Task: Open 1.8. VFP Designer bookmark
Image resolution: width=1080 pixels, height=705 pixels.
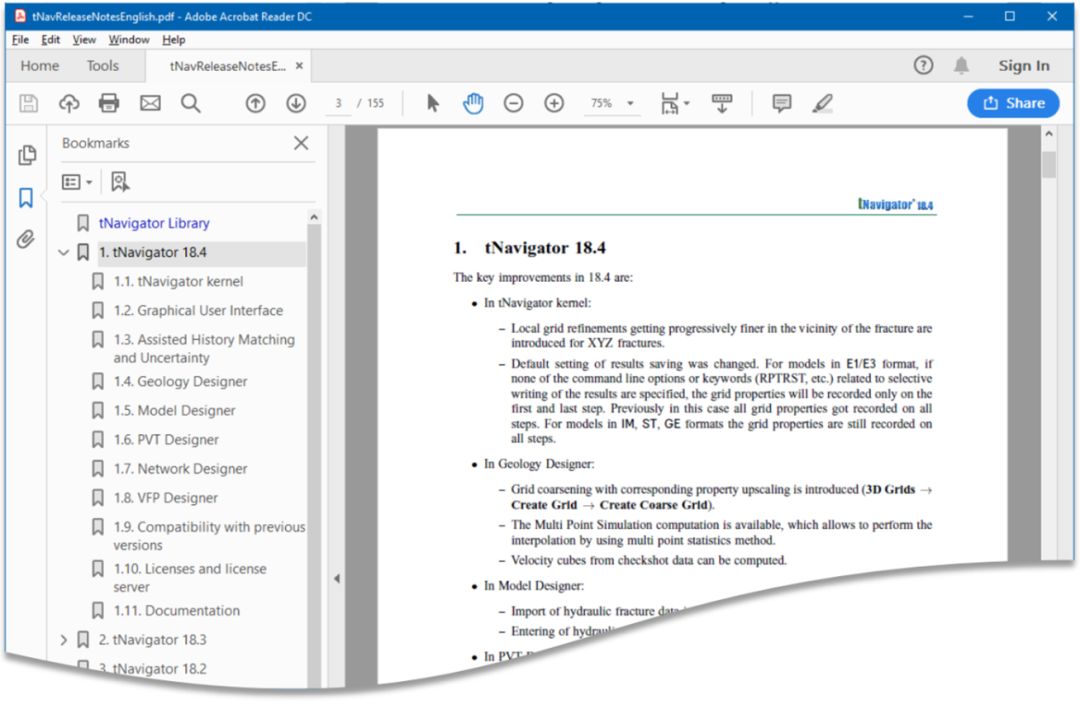Action: click(165, 498)
